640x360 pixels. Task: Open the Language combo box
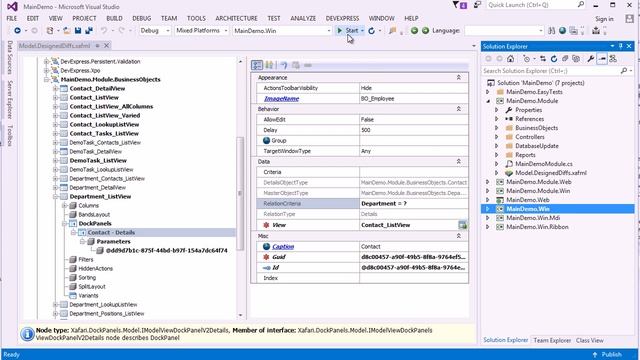(504, 31)
